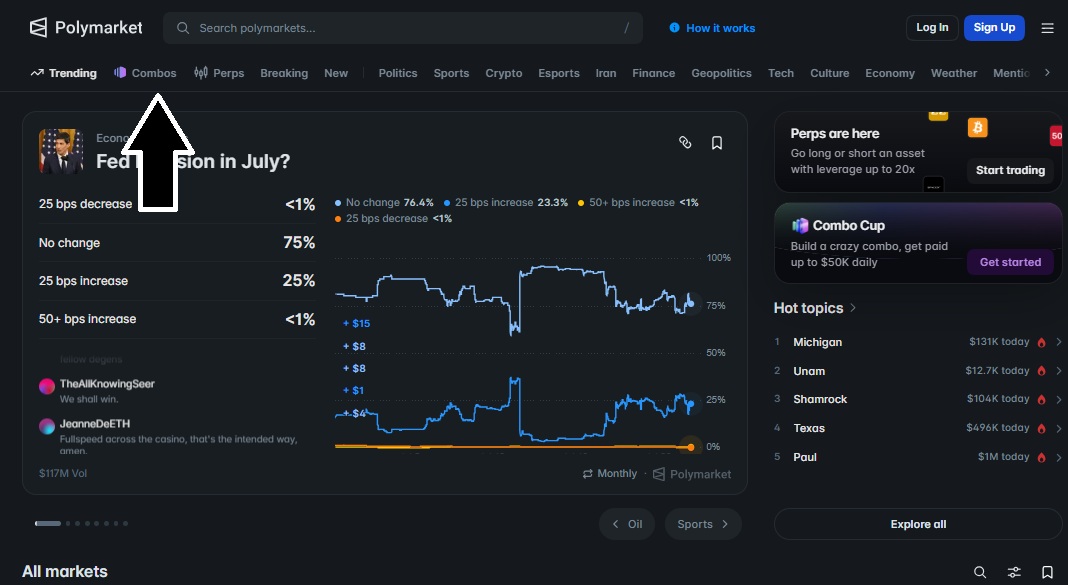Click the Fed market thumbnail image
This screenshot has height=585, width=1068.
pyautogui.click(x=61, y=151)
